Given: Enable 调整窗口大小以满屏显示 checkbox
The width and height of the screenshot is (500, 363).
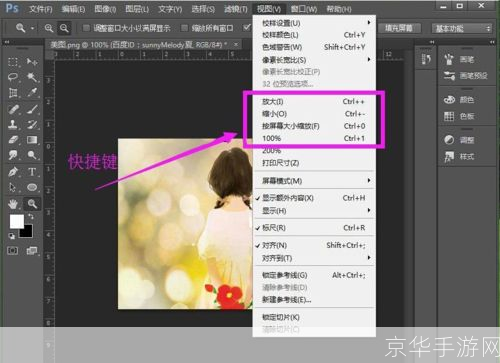Looking at the screenshot, I should tap(86, 28).
